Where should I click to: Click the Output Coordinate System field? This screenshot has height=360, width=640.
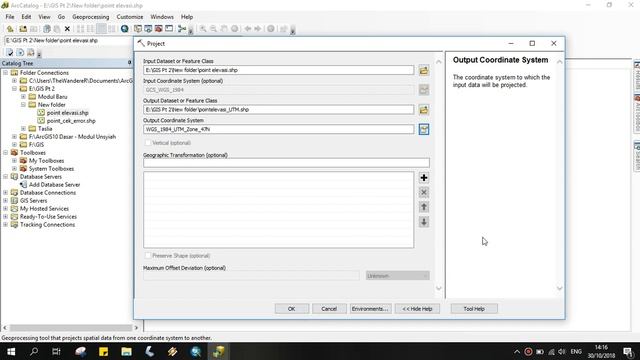(x=278, y=129)
